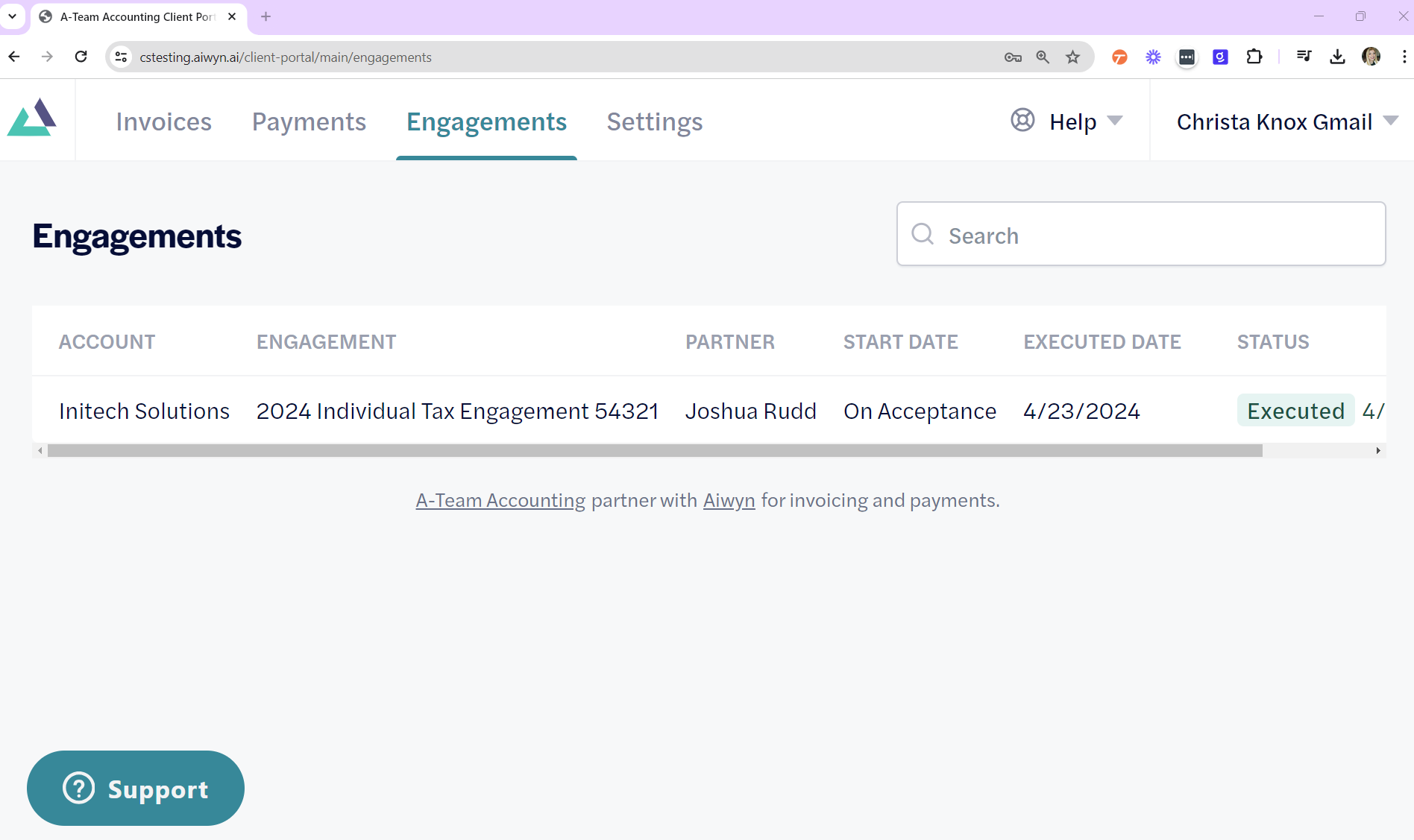The width and height of the screenshot is (1414, 840).
Task: Follow the Aiwyn footer link
Action: pyautogui.click(x=729, y=500)
